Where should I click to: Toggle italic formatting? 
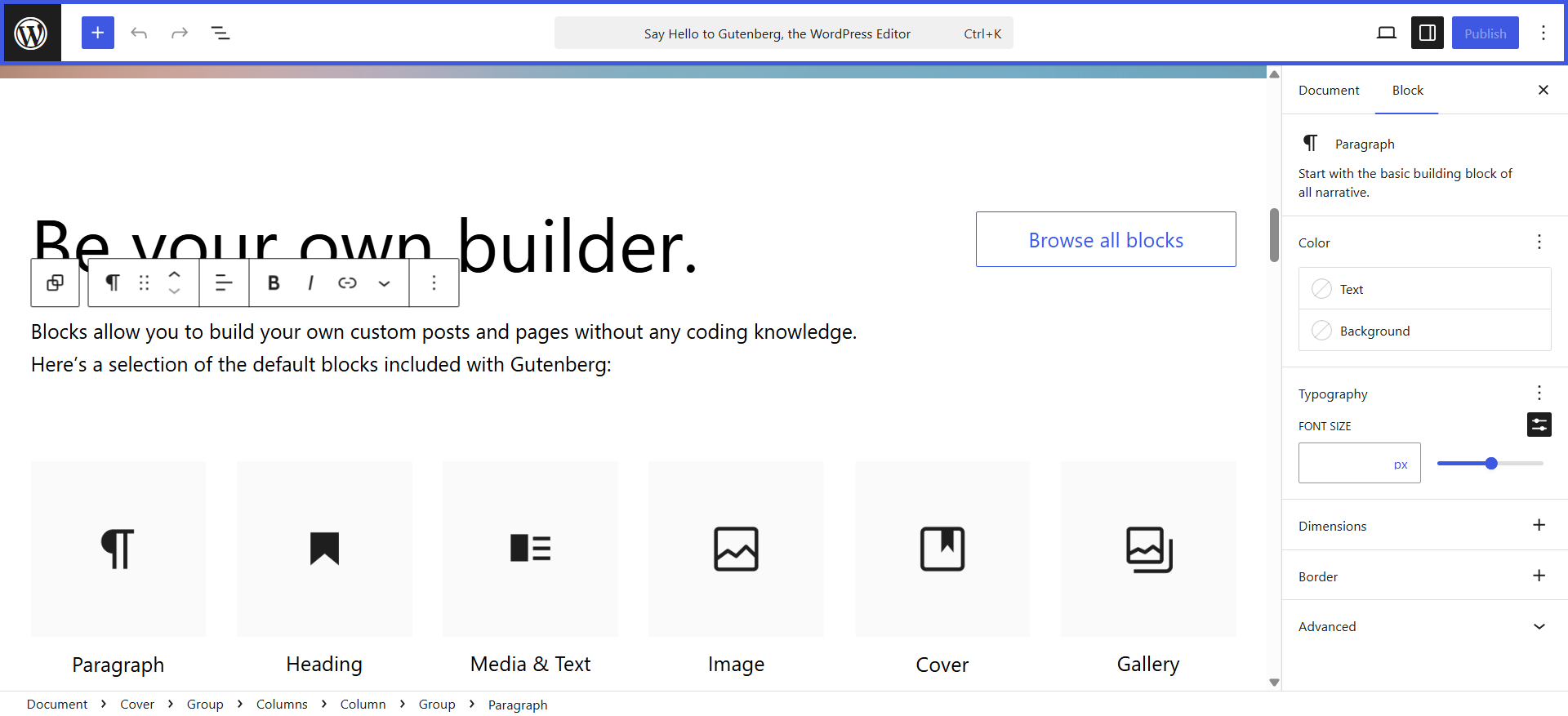(x=310, y=282)
